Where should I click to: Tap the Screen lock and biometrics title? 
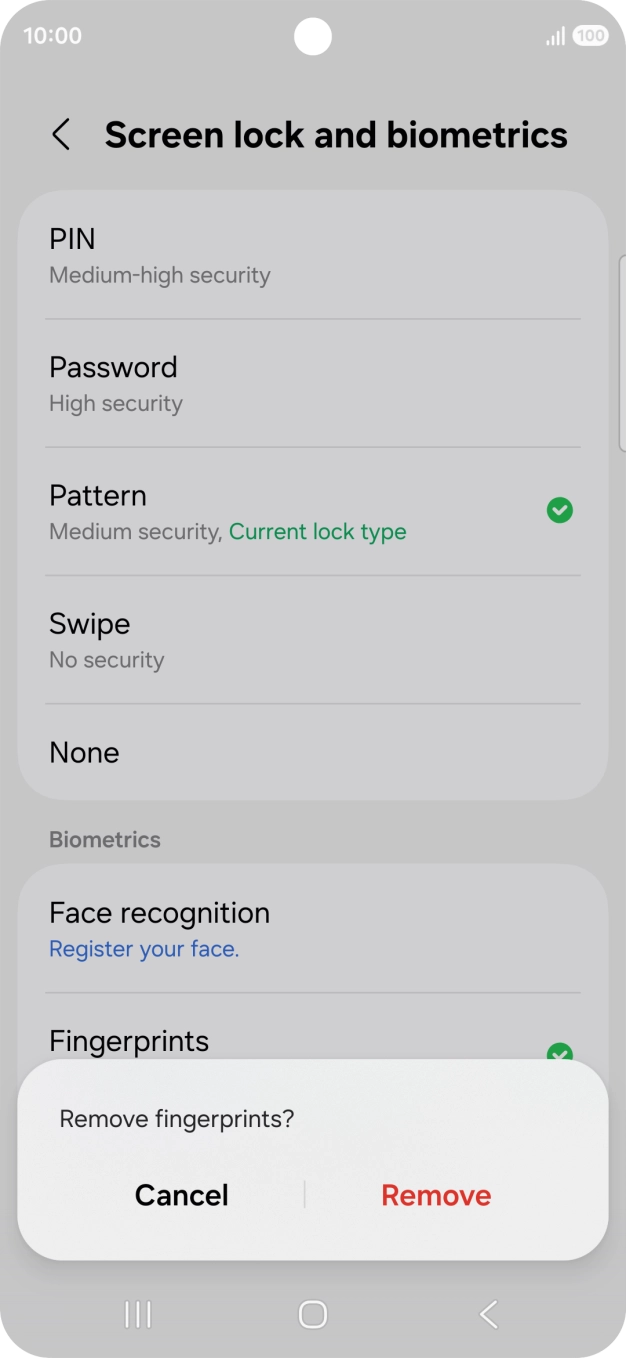(336, 135)
